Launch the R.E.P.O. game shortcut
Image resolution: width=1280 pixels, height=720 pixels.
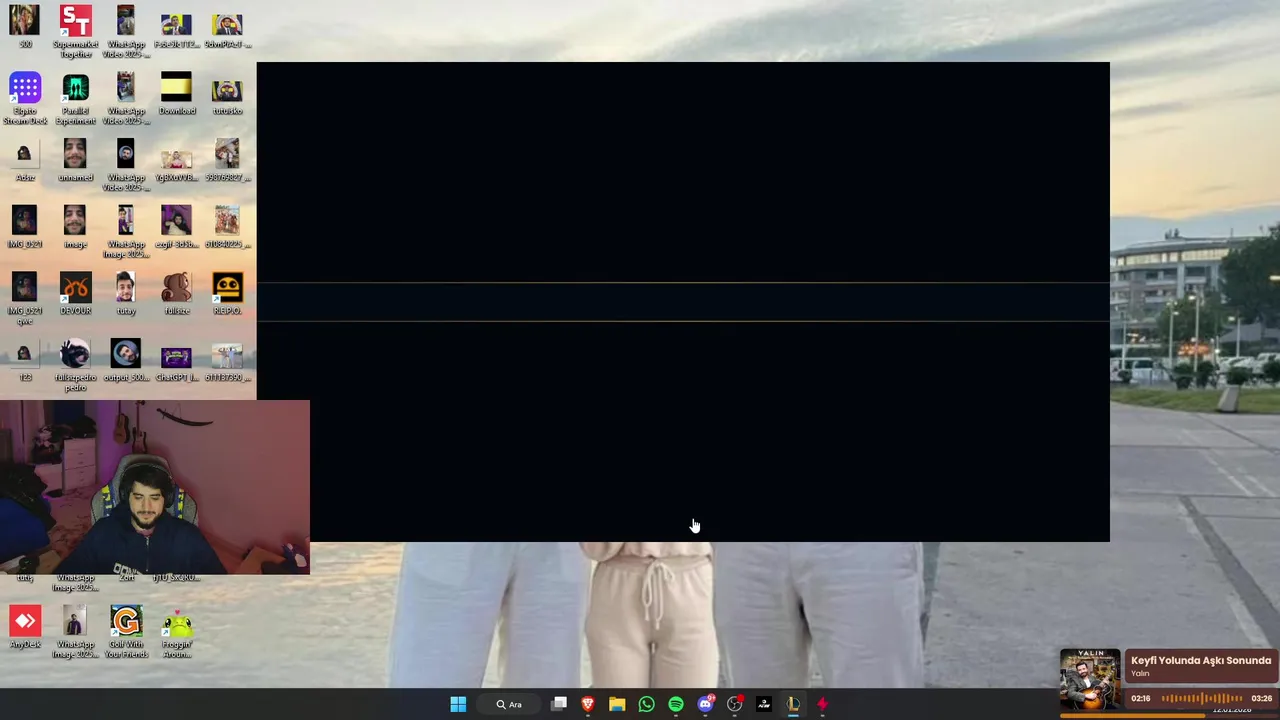(x=227, y=294)
